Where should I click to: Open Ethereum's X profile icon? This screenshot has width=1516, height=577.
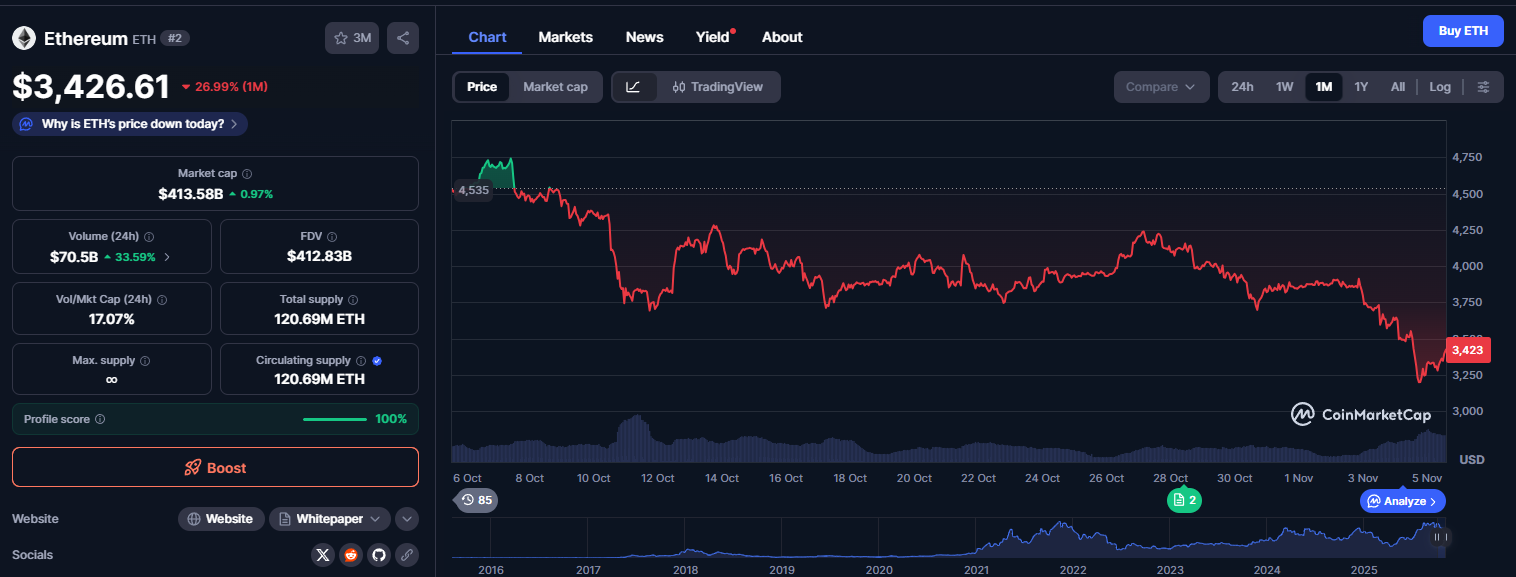(x=322, y=554)
